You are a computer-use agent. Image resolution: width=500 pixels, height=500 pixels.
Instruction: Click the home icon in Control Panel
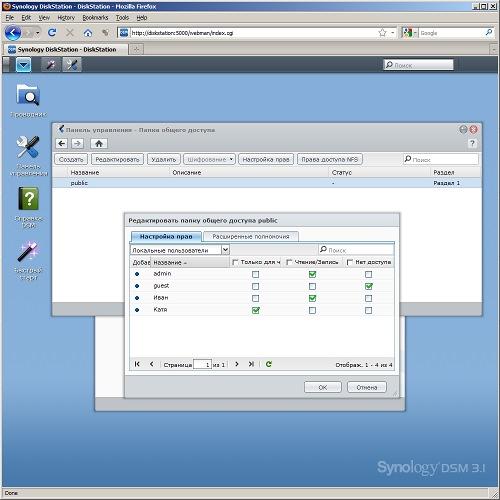point(99,144)
